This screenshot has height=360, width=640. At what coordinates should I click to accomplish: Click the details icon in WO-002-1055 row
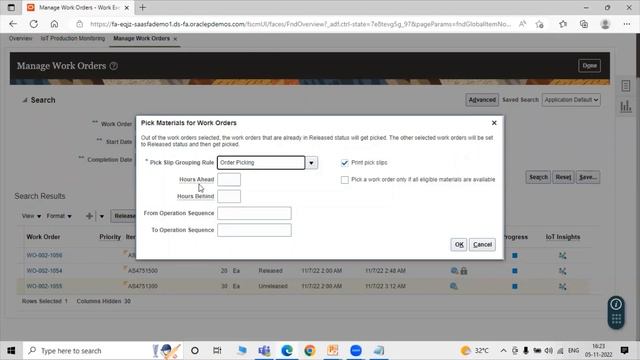pos(454,286)
